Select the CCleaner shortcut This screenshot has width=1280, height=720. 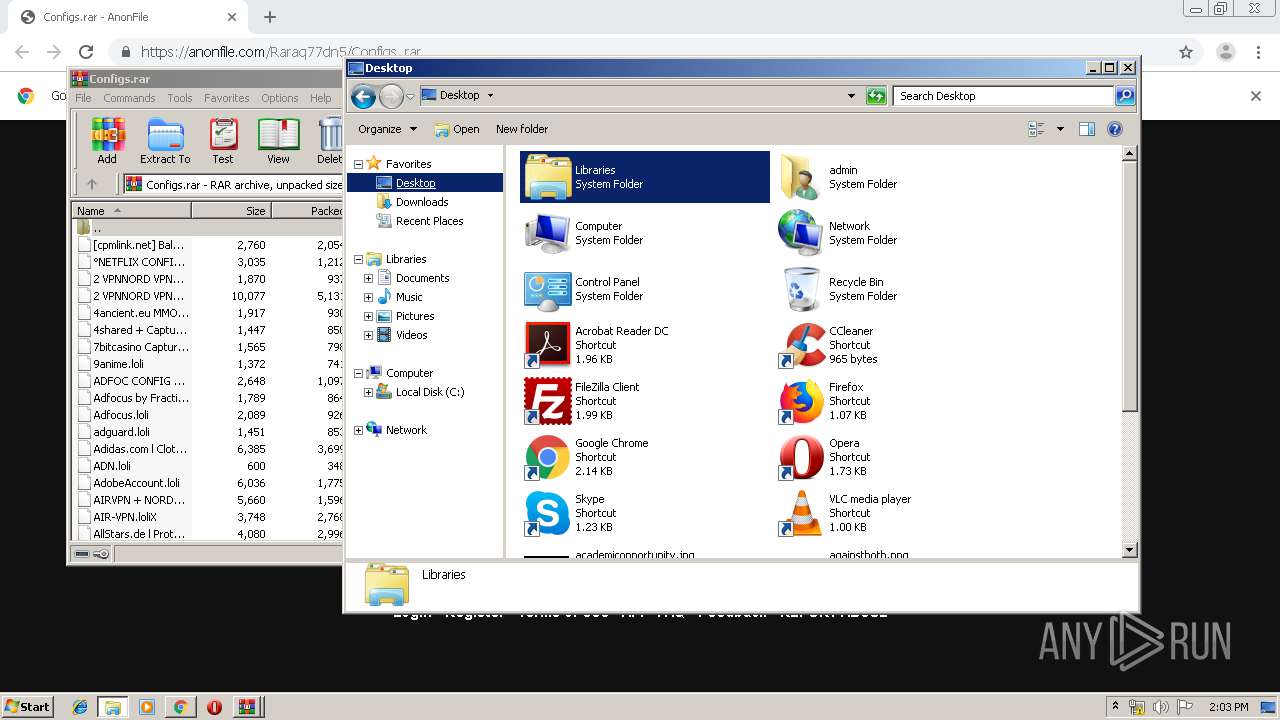(801, 345)
